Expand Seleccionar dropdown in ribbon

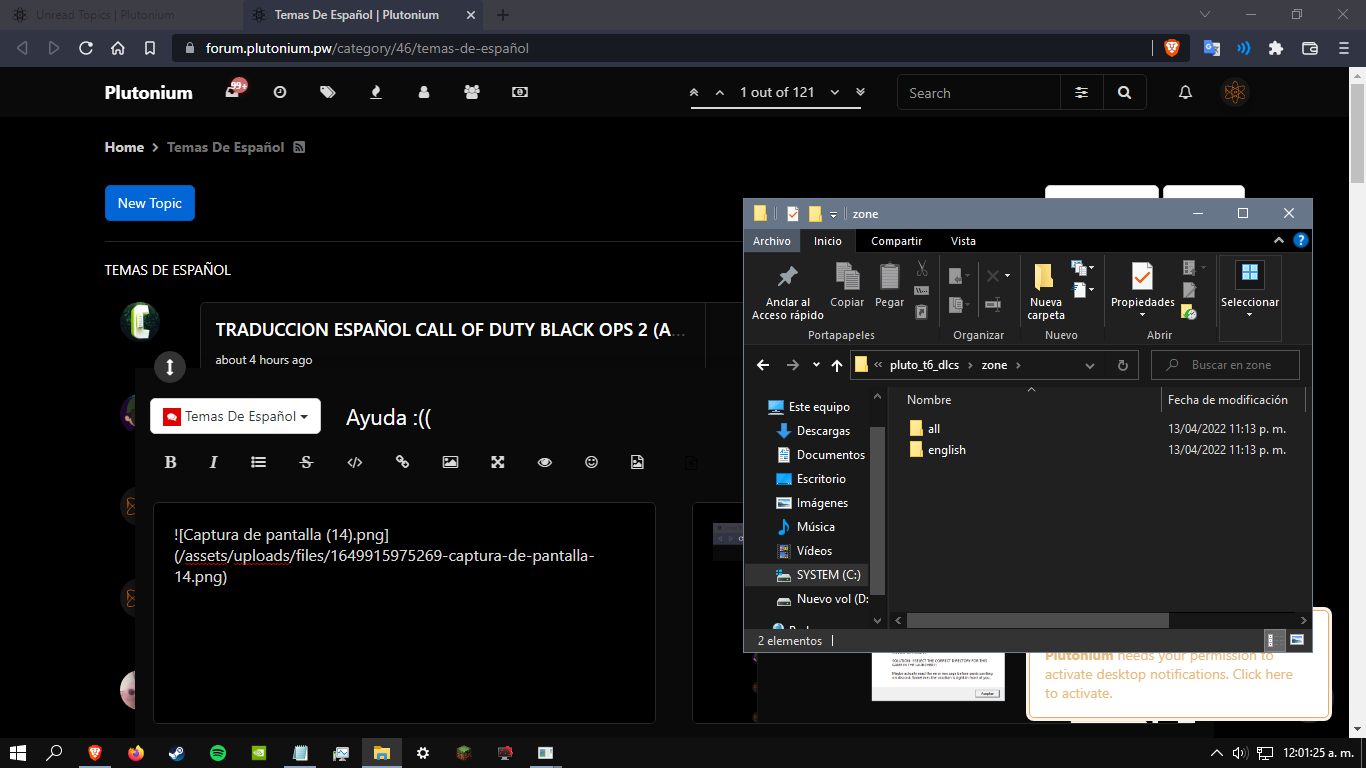click(x=1249, y=314)
